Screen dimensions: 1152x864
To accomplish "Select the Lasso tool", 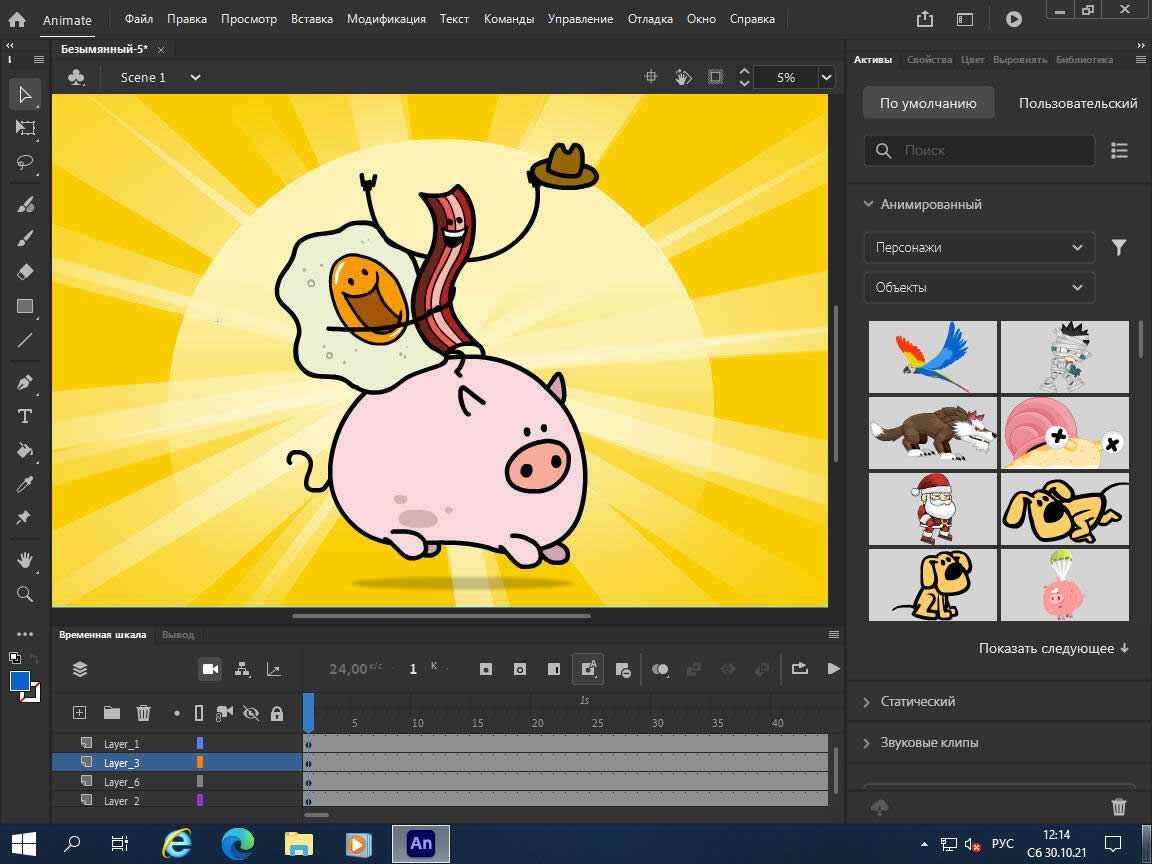I will click(25, 162).
